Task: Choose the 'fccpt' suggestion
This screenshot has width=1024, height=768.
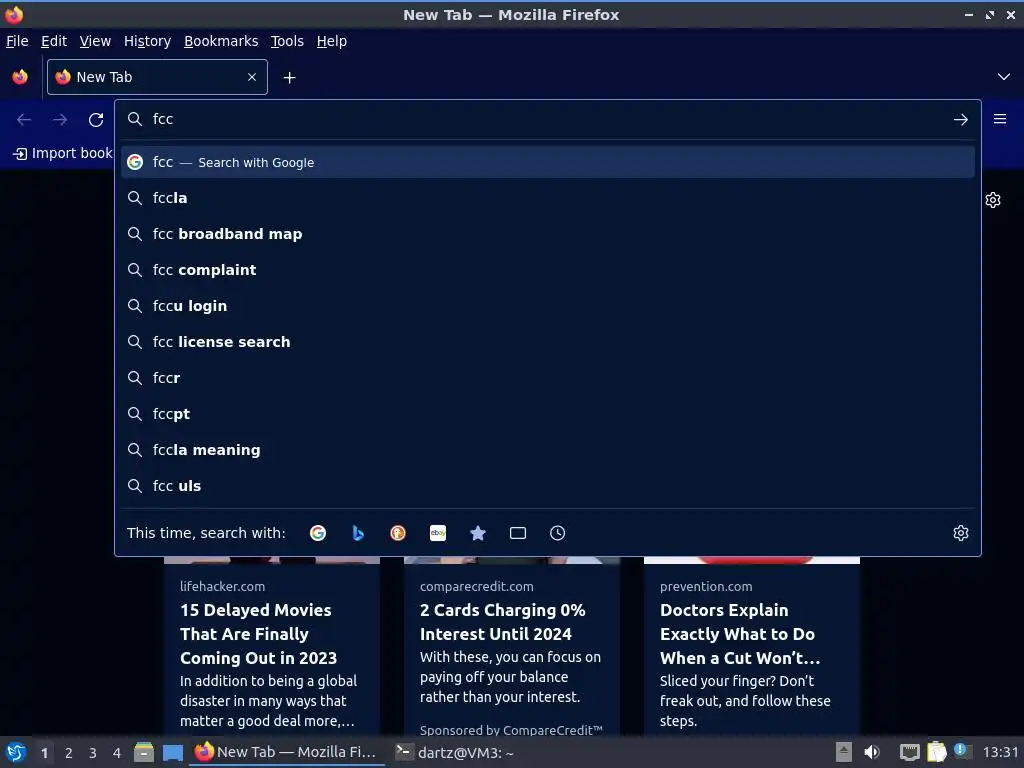Action: tap(547, 413)
